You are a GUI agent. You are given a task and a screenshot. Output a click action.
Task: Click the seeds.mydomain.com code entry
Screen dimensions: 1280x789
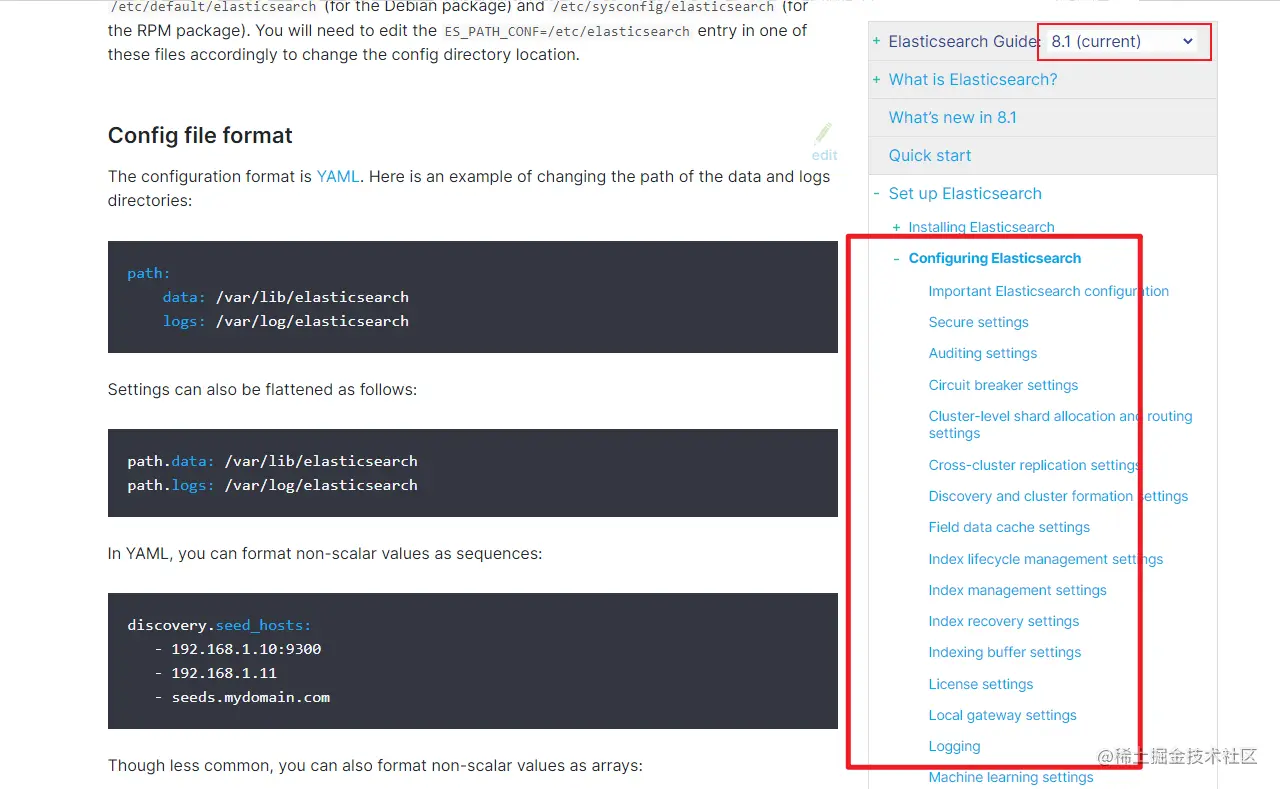tap(250, 697)
